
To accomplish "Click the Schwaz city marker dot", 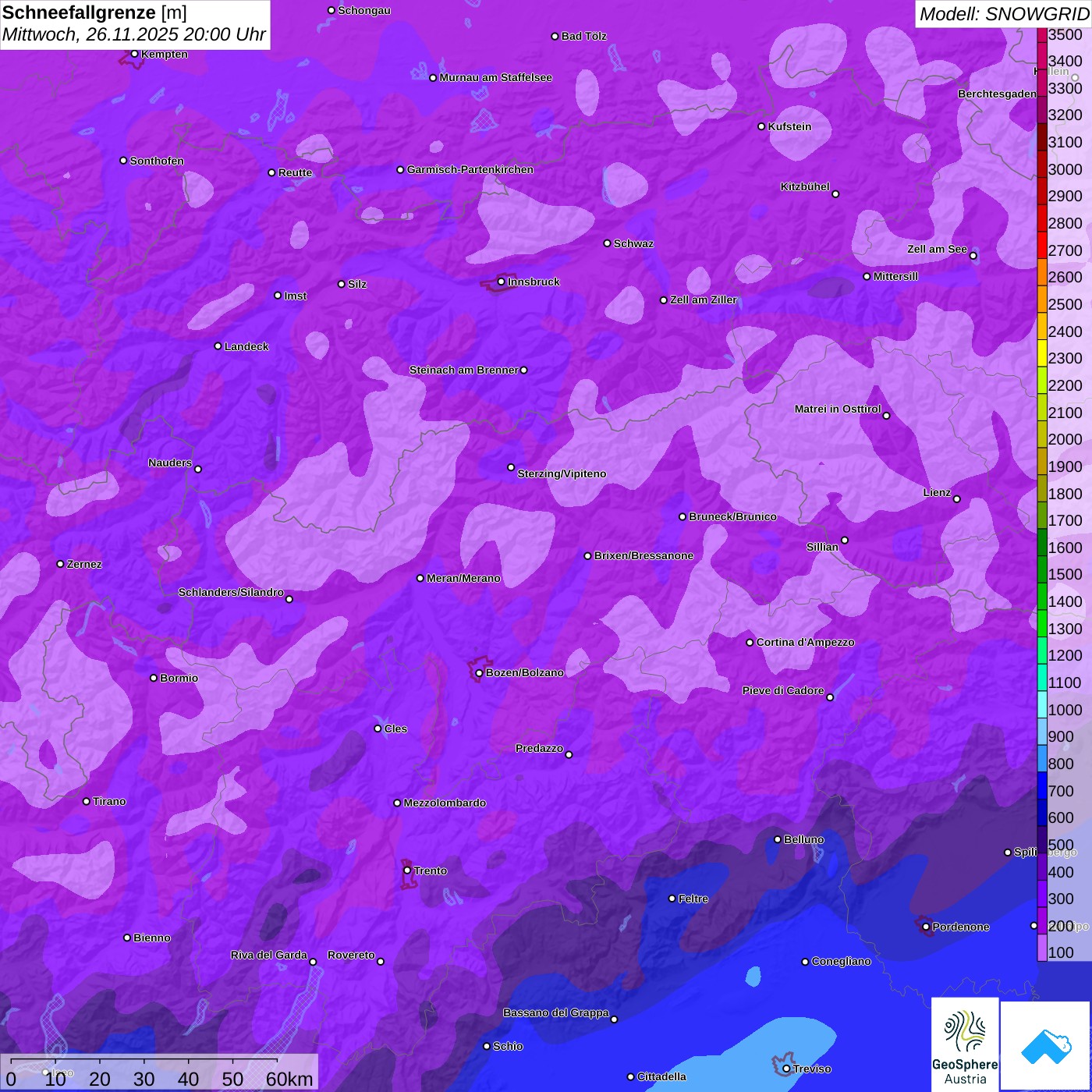I will (607, 243).
